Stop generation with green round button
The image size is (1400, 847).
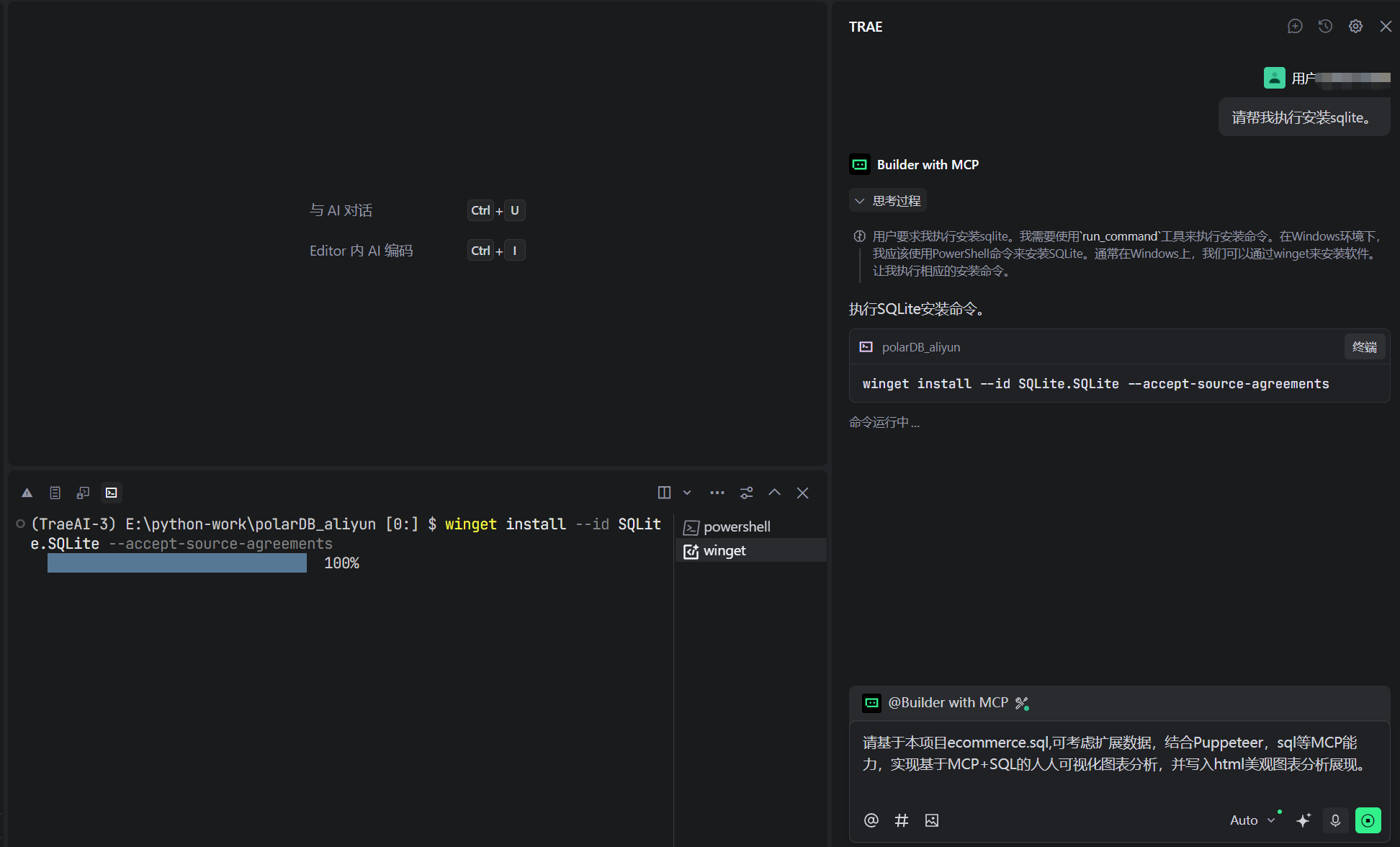point(1368,820)
